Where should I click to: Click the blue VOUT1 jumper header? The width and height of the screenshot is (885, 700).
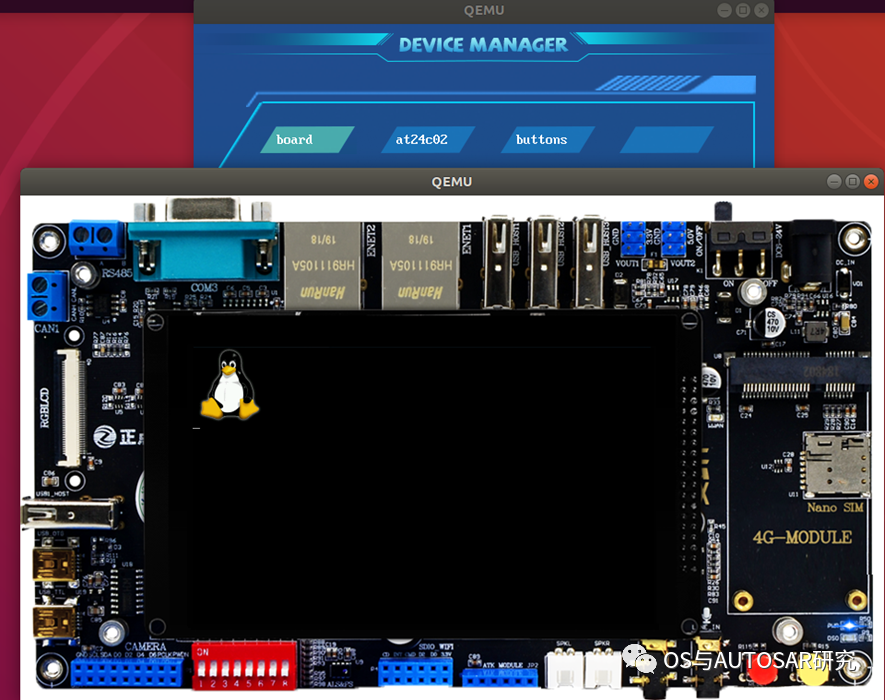coord(633,238)
